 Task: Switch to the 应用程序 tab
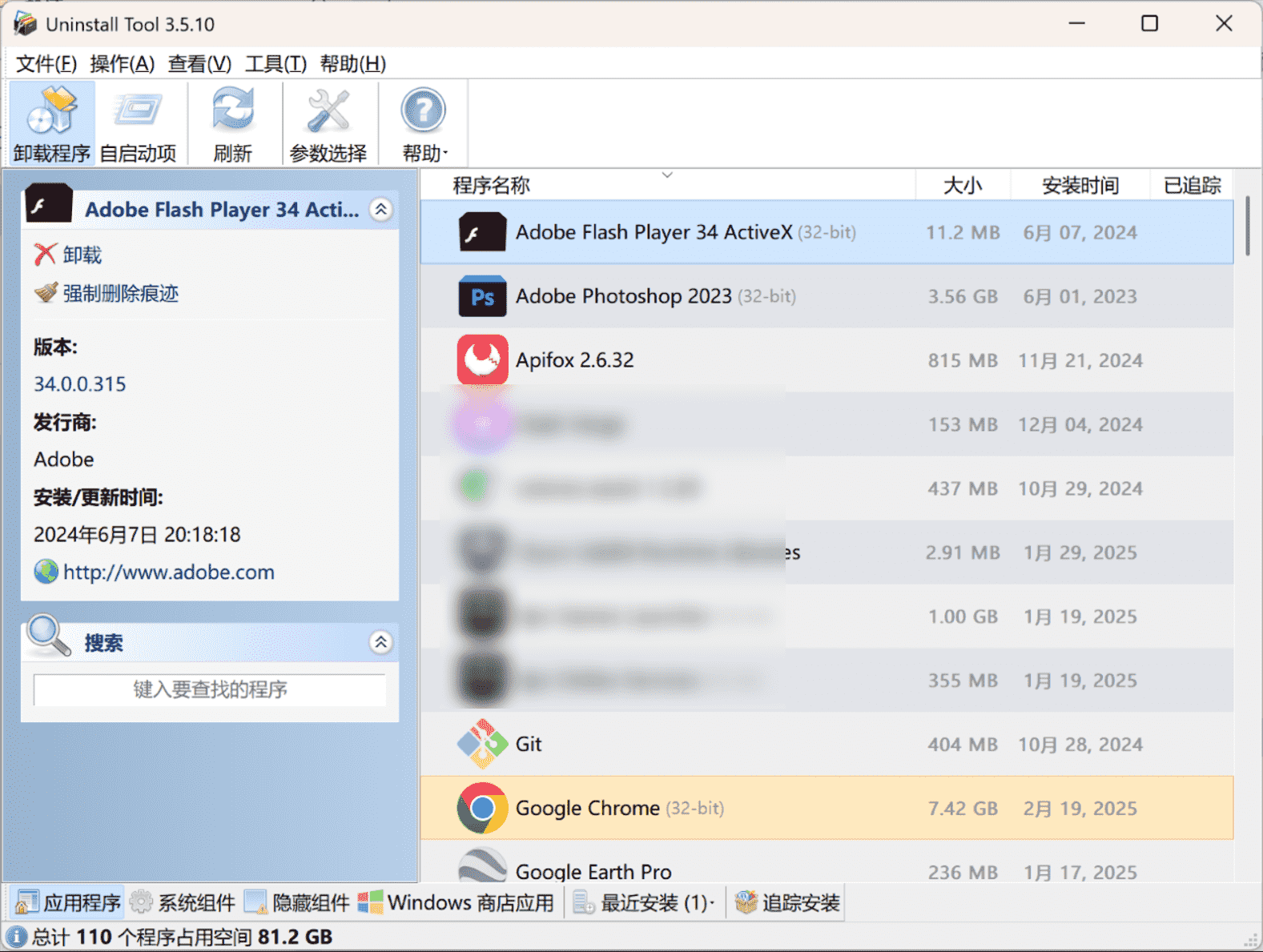tap(68, 903)
